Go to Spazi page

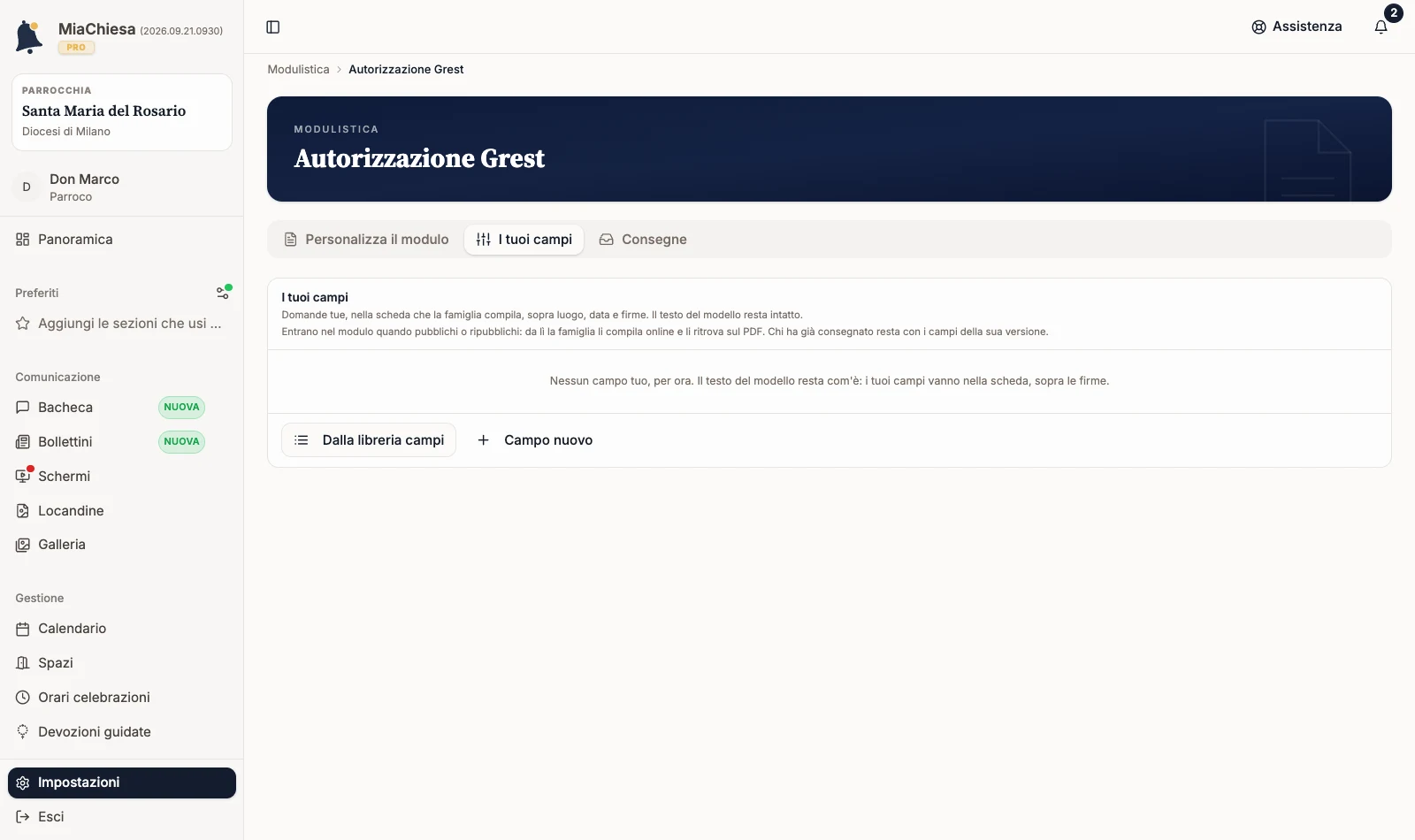click(x=122, y=663)
